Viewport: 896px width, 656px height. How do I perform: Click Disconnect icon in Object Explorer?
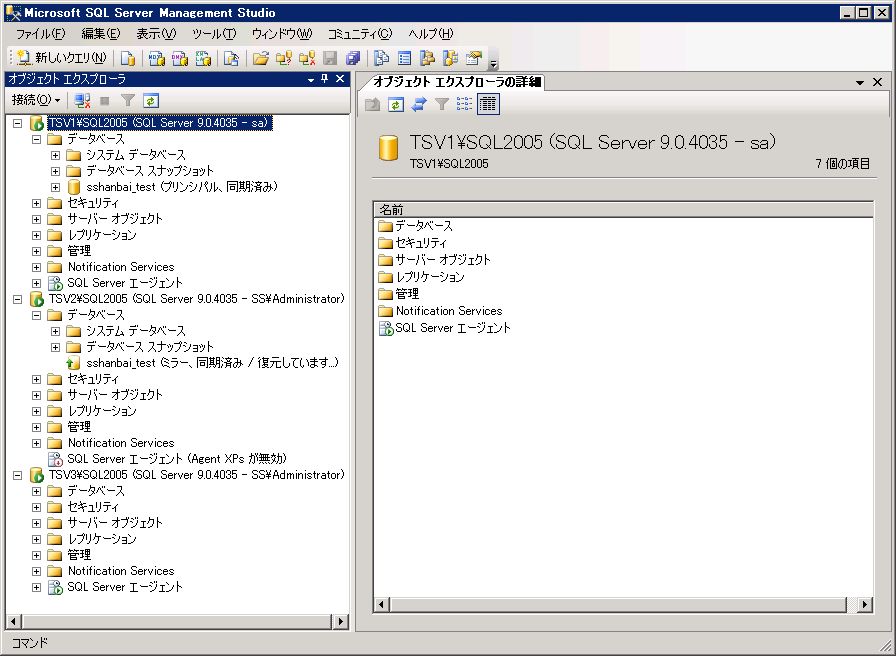click(82, 101)
